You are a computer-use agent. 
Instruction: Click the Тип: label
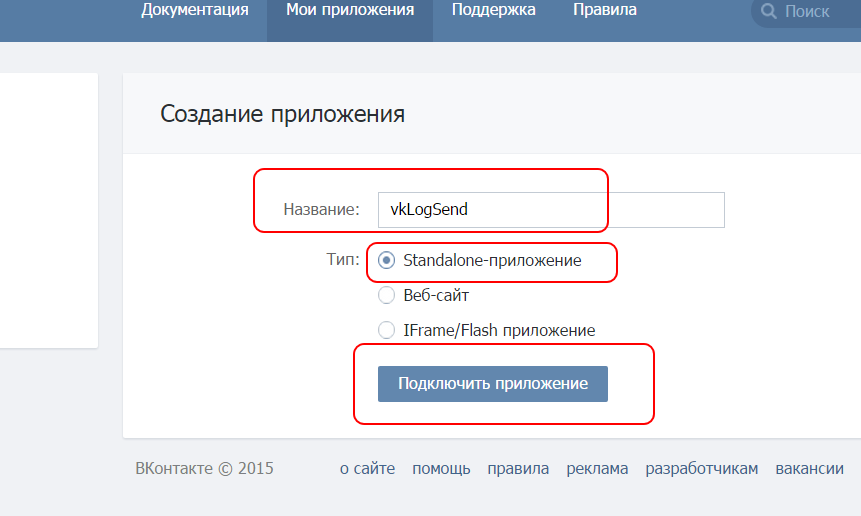point(343,259)
